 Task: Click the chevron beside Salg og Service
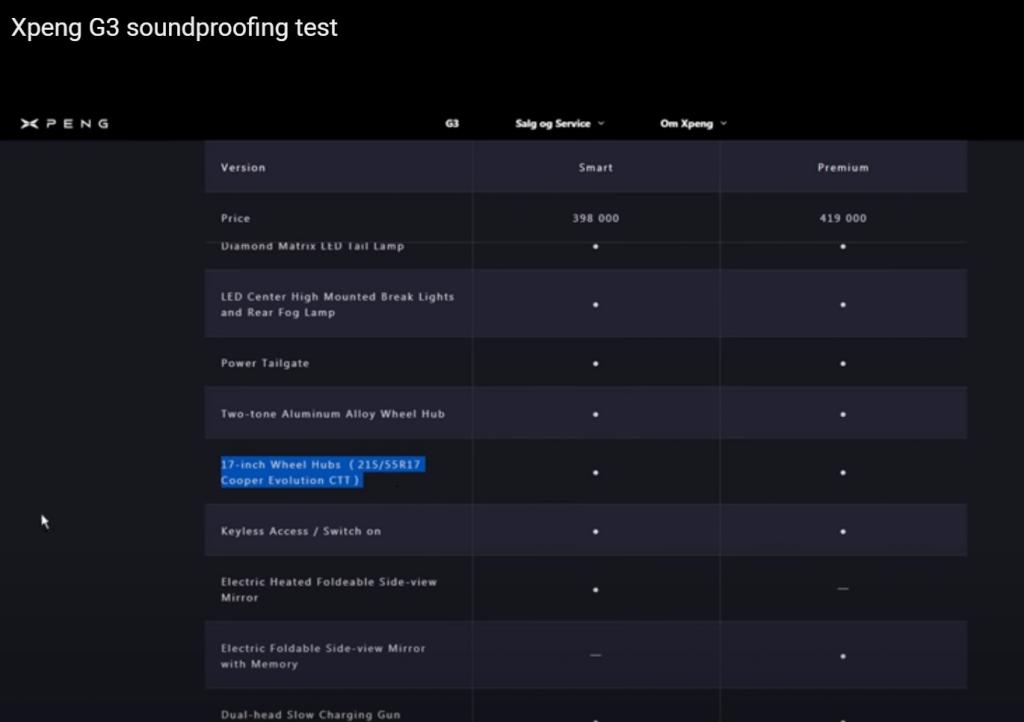(601, 123)
